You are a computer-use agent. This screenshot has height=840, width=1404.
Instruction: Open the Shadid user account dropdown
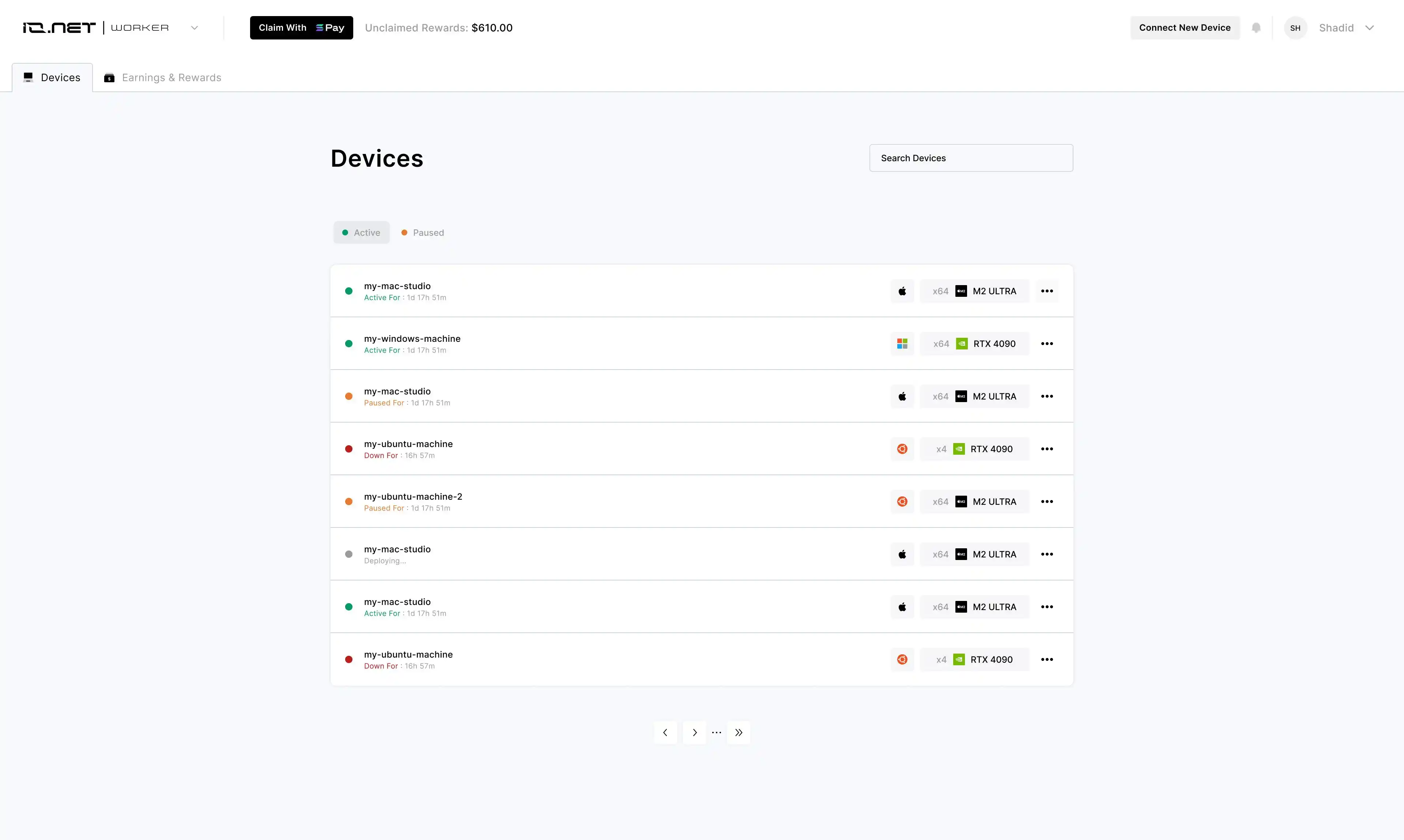(x=1345, y=27)
